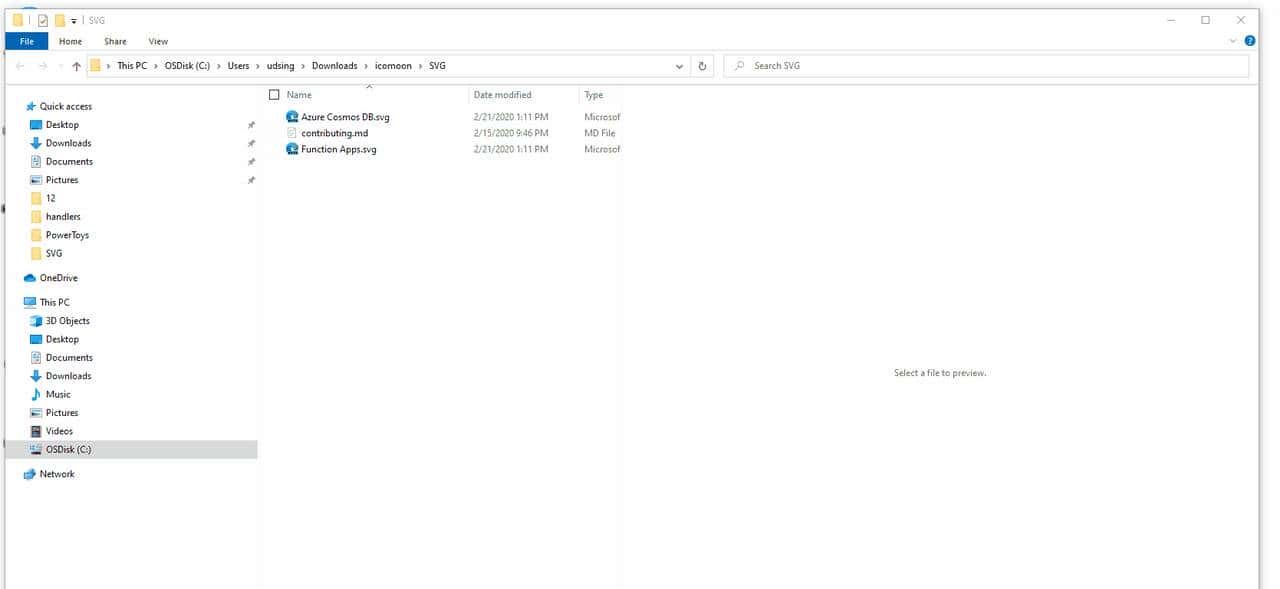
Task: Expand the address bar history dropdown
Action: 679,65
